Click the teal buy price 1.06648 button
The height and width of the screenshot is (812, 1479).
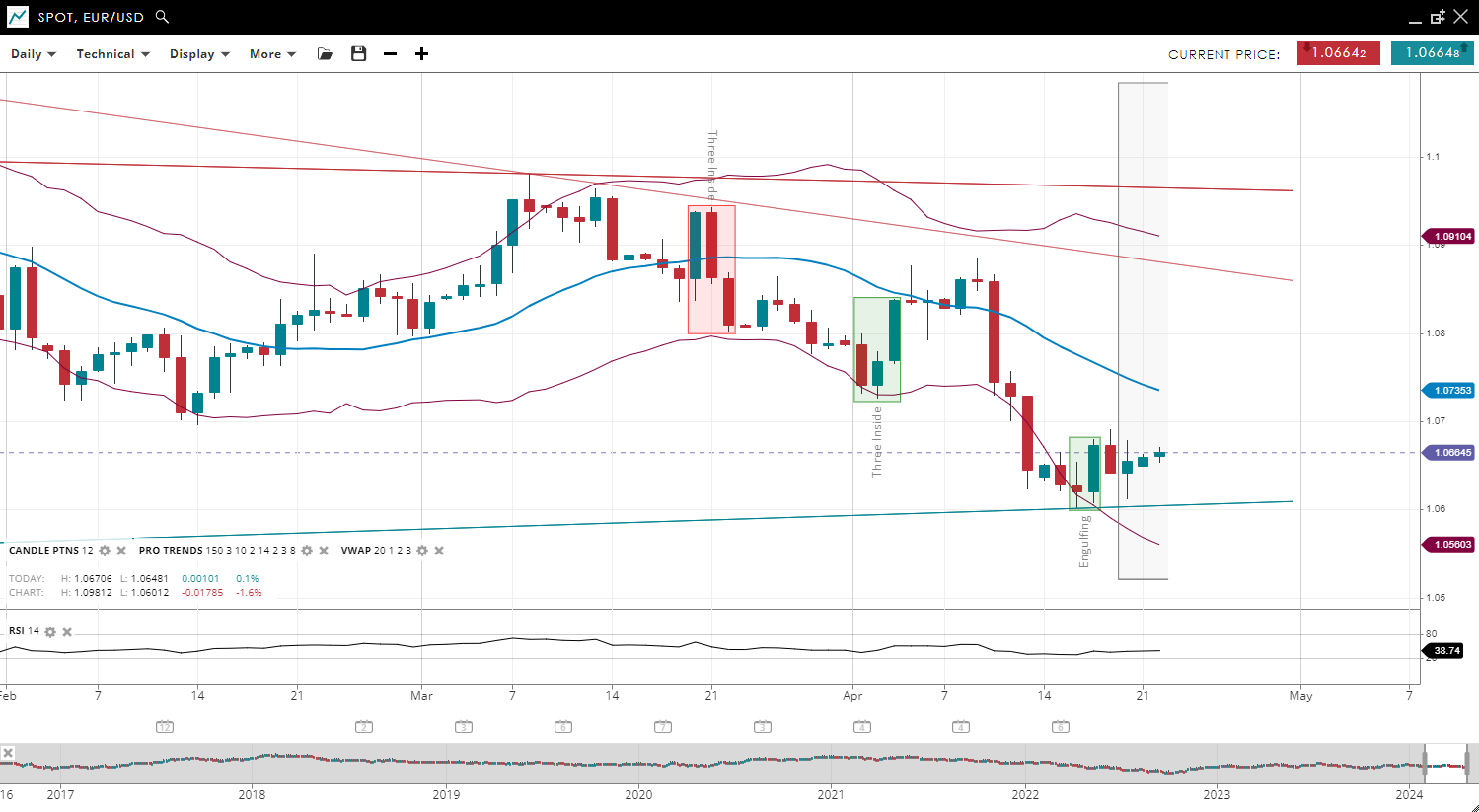click(1432, 53)
